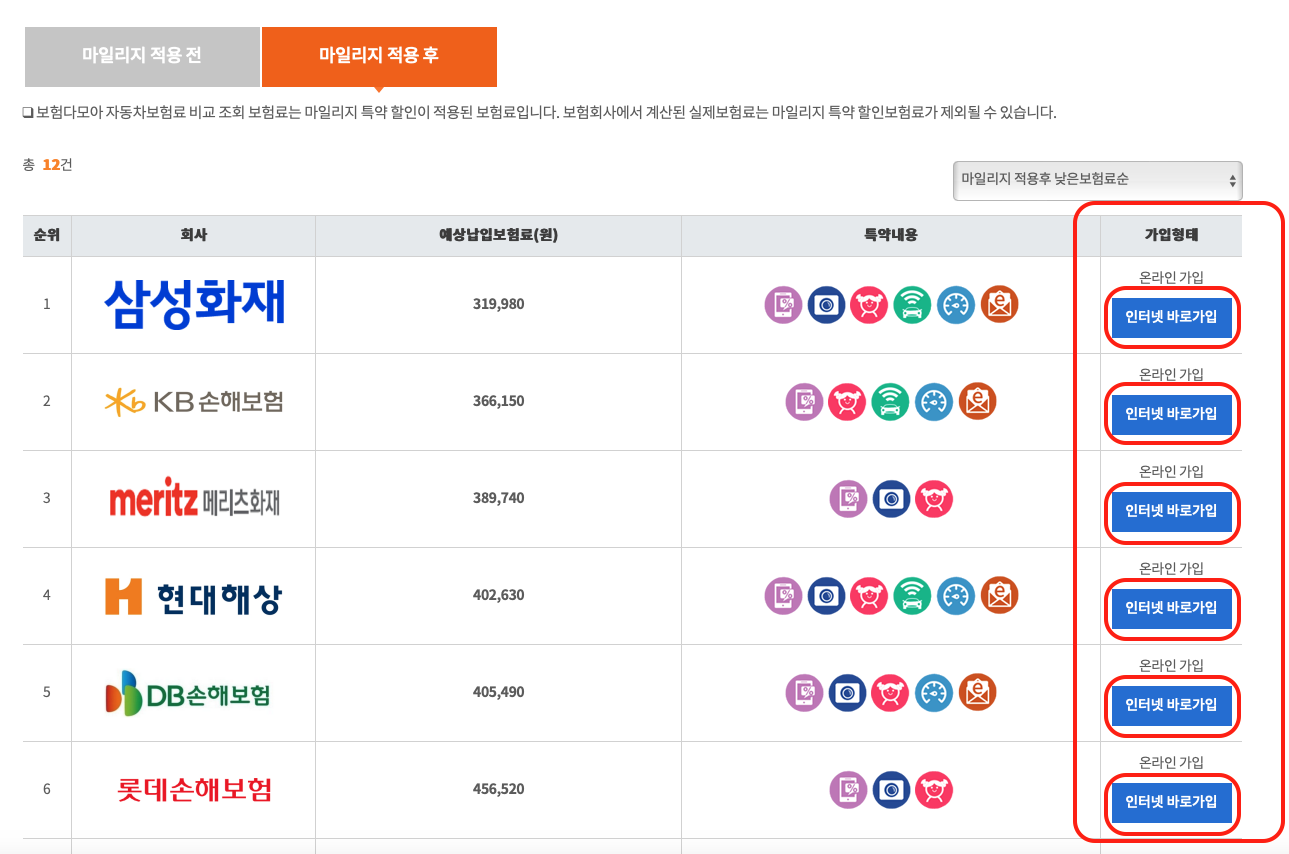Click 인터넷 바로가입 button for KB손해보험
1289x854 pixels.
pyautogui.click(x=1171, y=414)
